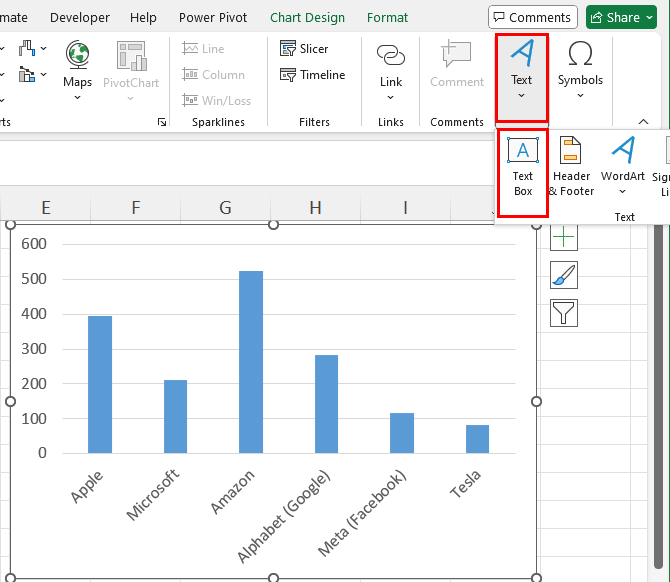
Task: Open the Share button dropdown arrow
Action: pos(649,18)
